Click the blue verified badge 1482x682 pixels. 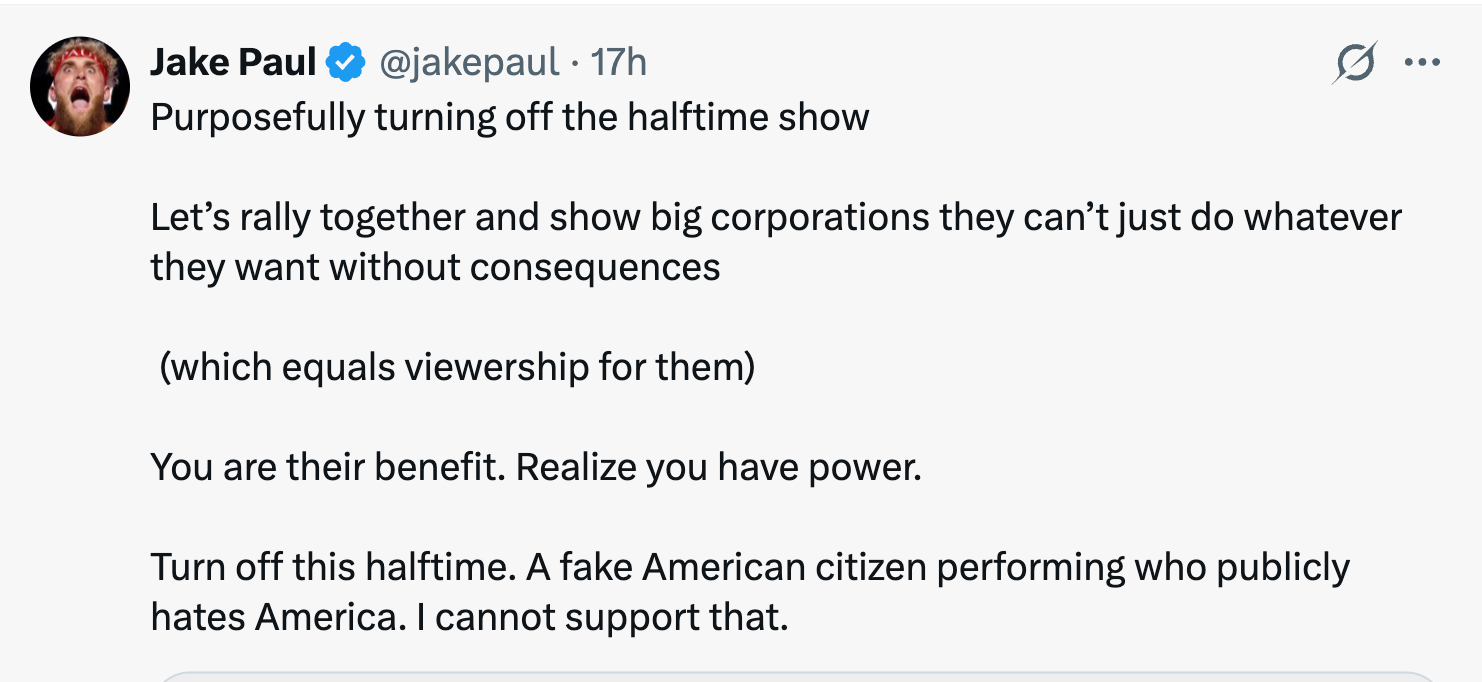coord(346,63)
